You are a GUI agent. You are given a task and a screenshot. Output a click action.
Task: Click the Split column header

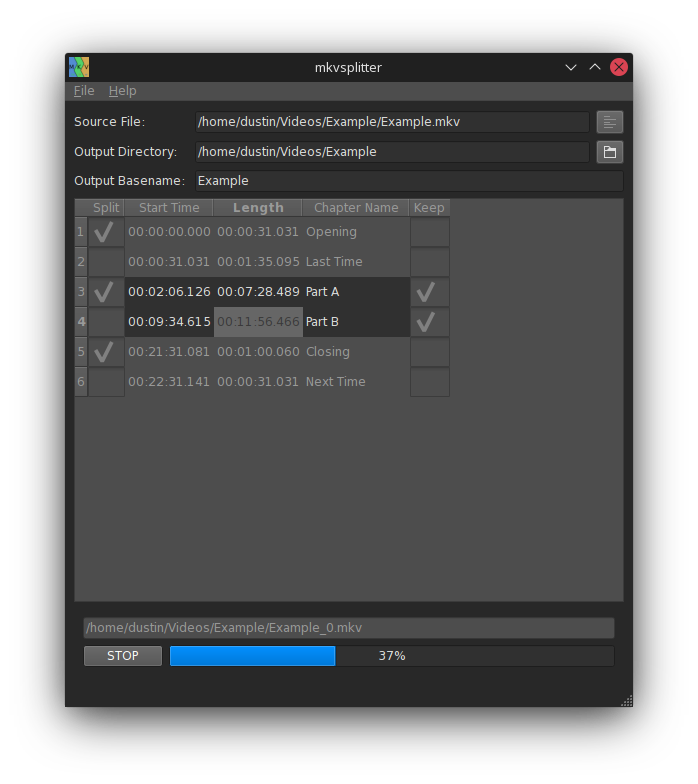[x=106, y=208]
